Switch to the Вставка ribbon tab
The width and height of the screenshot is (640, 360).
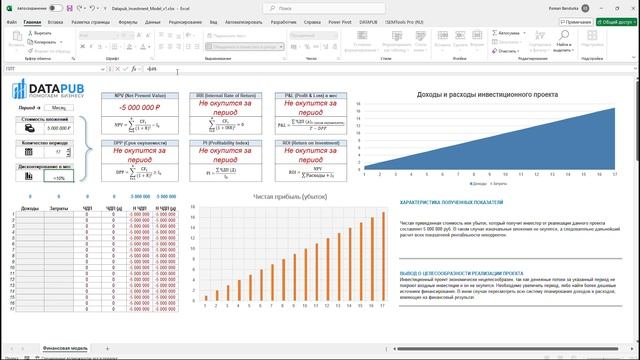55,22
